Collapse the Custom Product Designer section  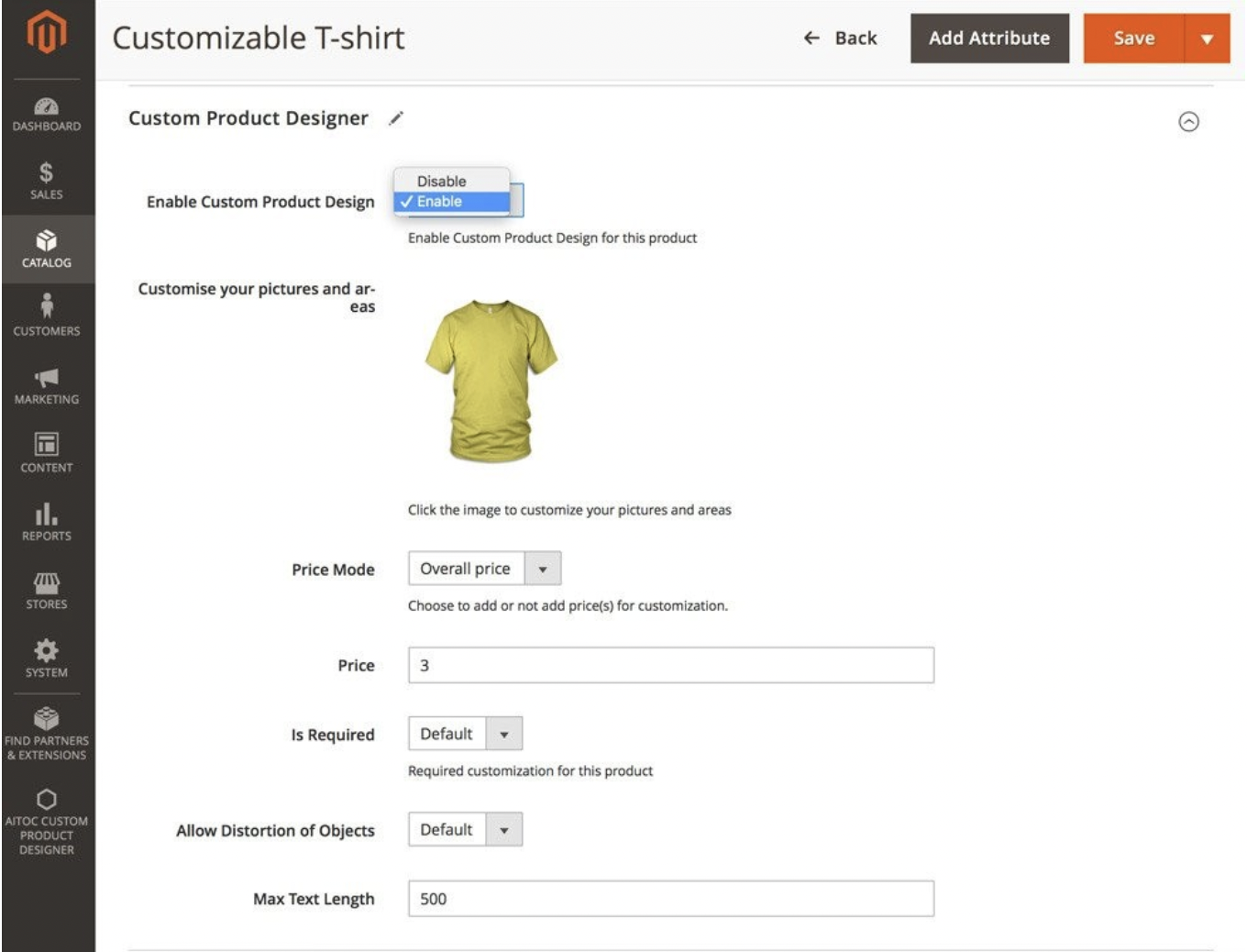coord(1188,121)
